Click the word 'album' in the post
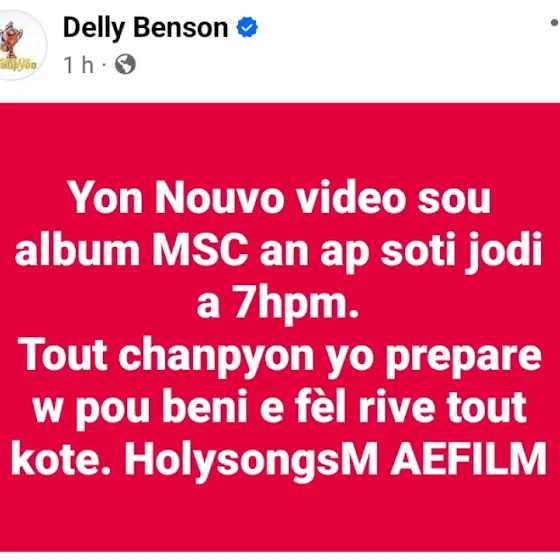The height and width of the screenshot is (560, 560). point(77,249)
